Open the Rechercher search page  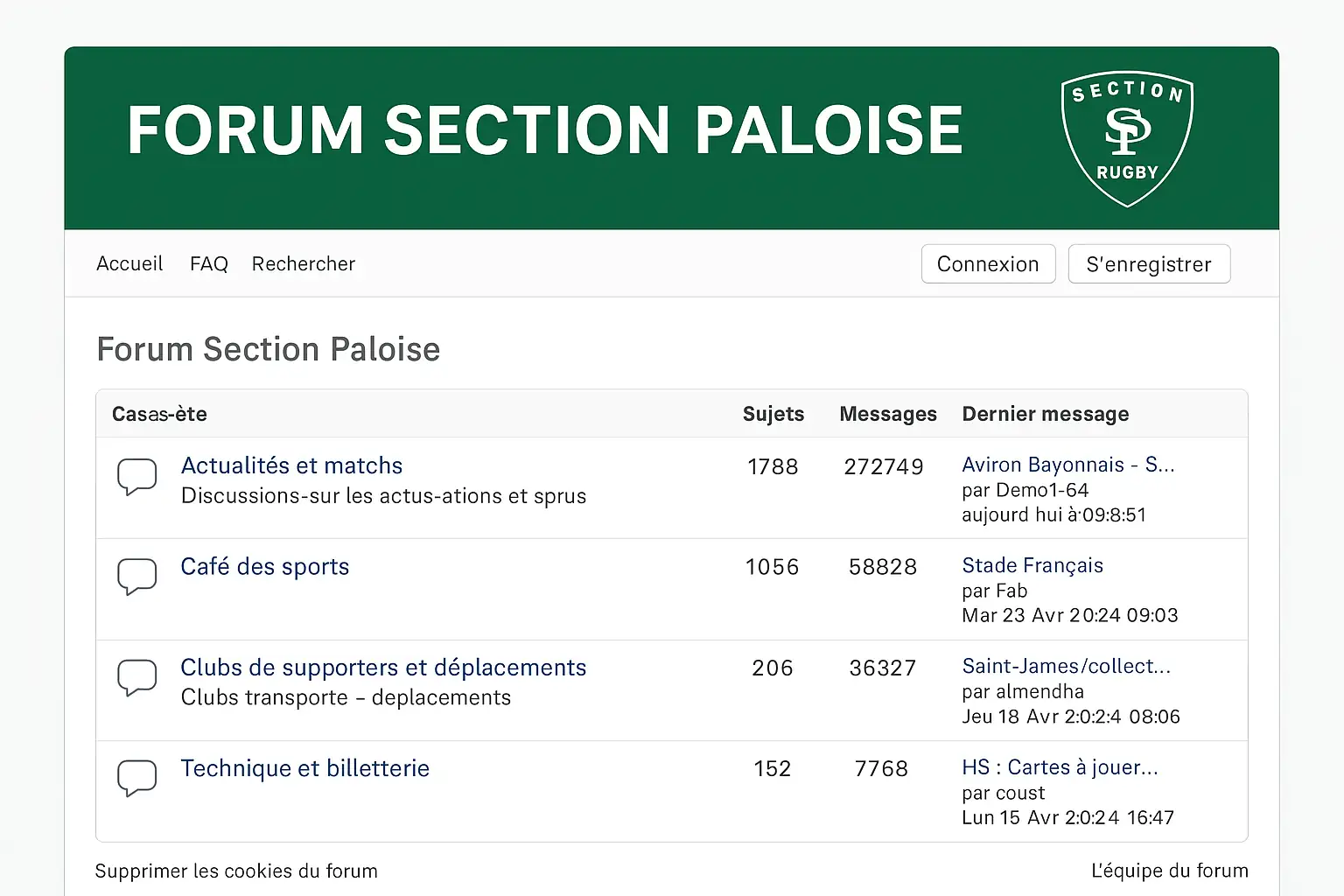pos(304,263)
